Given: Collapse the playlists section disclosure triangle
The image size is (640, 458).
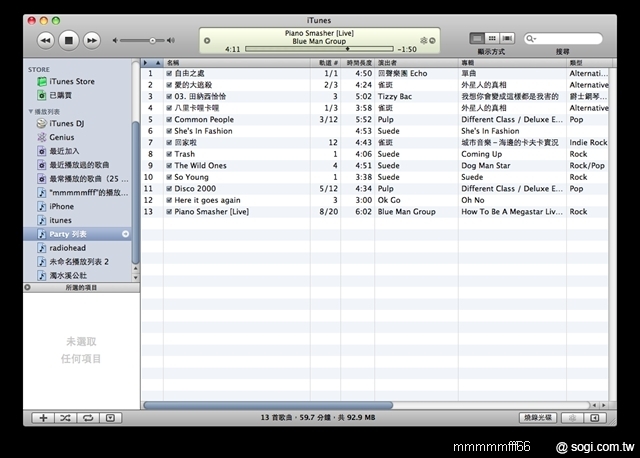Looking at the screenshot, I should pos(30,111).
